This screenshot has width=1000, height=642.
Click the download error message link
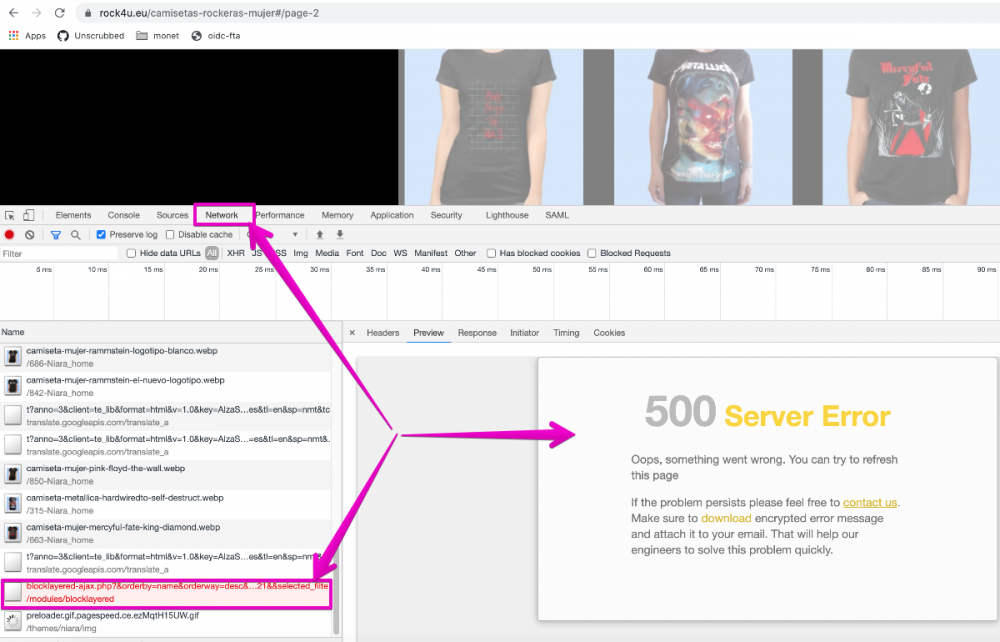(x=725, y=518)
